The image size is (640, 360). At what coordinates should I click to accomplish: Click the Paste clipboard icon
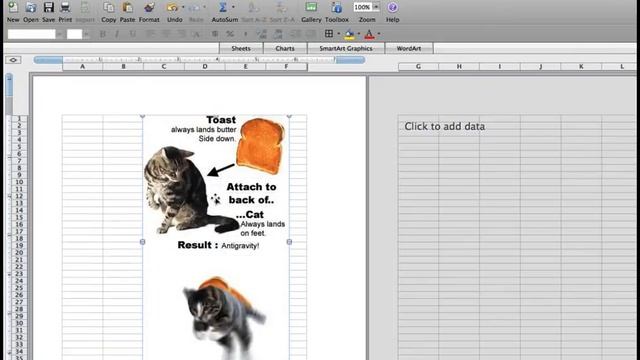tap(127, 8)
